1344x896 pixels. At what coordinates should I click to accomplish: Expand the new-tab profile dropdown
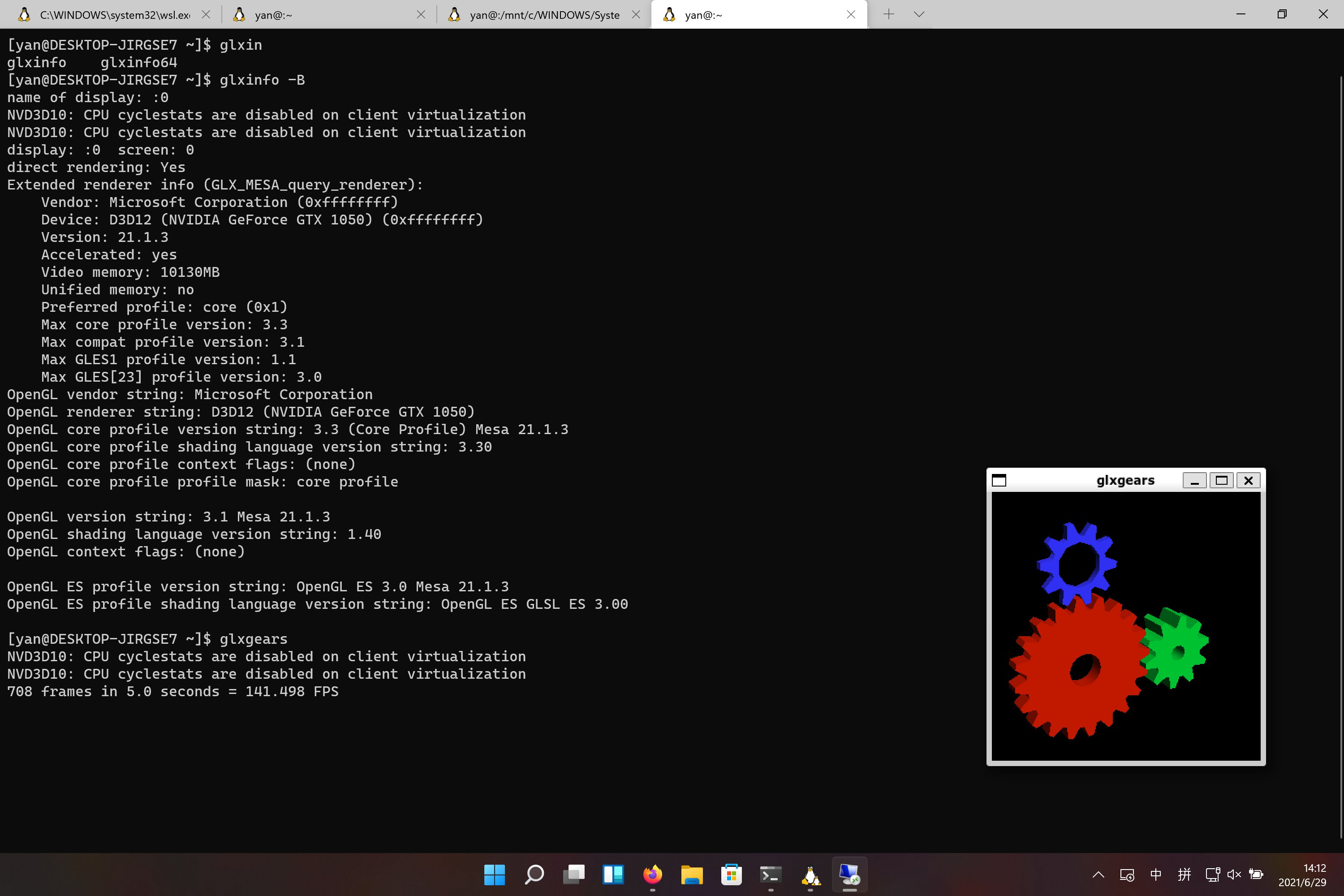919,14
